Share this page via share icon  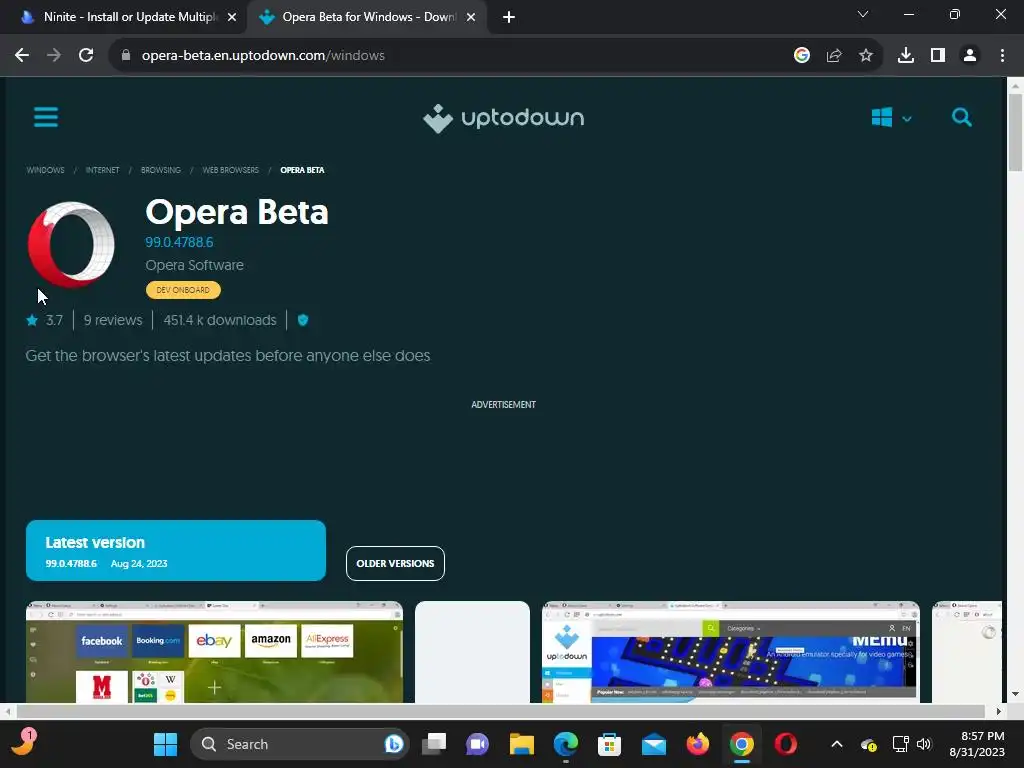(x=834, y=56)
